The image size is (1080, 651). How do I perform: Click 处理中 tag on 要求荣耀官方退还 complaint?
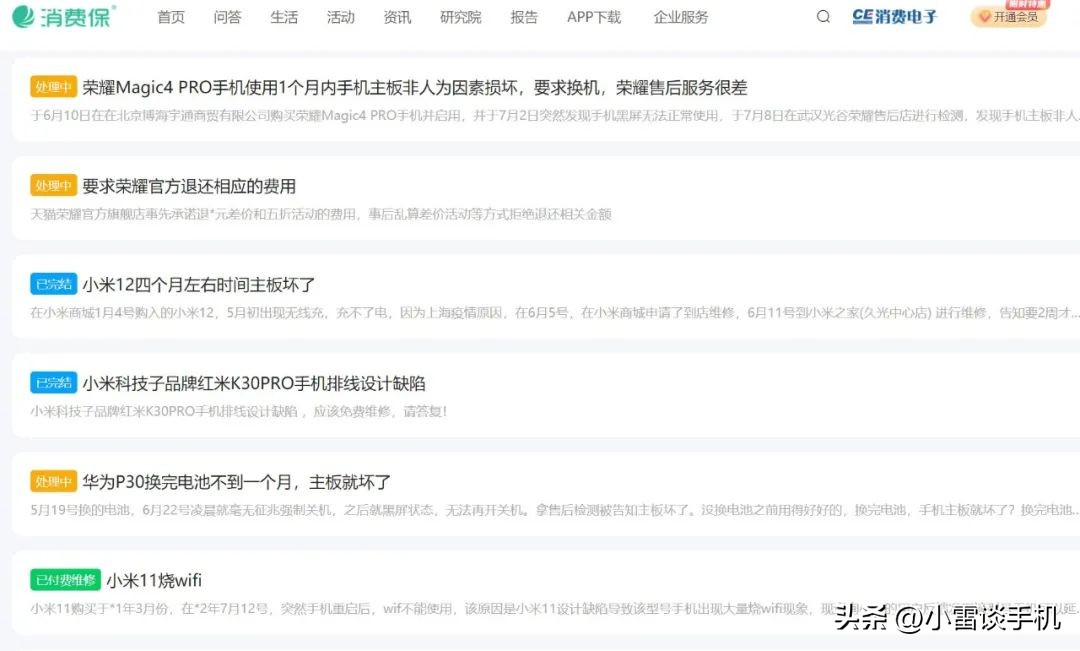pyautogui.click(x=53, y=186)
